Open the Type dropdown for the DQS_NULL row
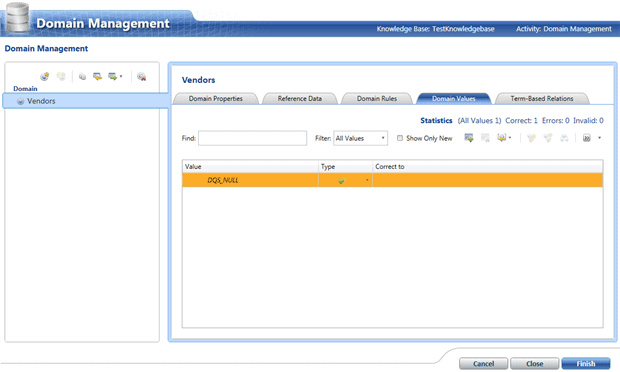 [x=367, y=180]
